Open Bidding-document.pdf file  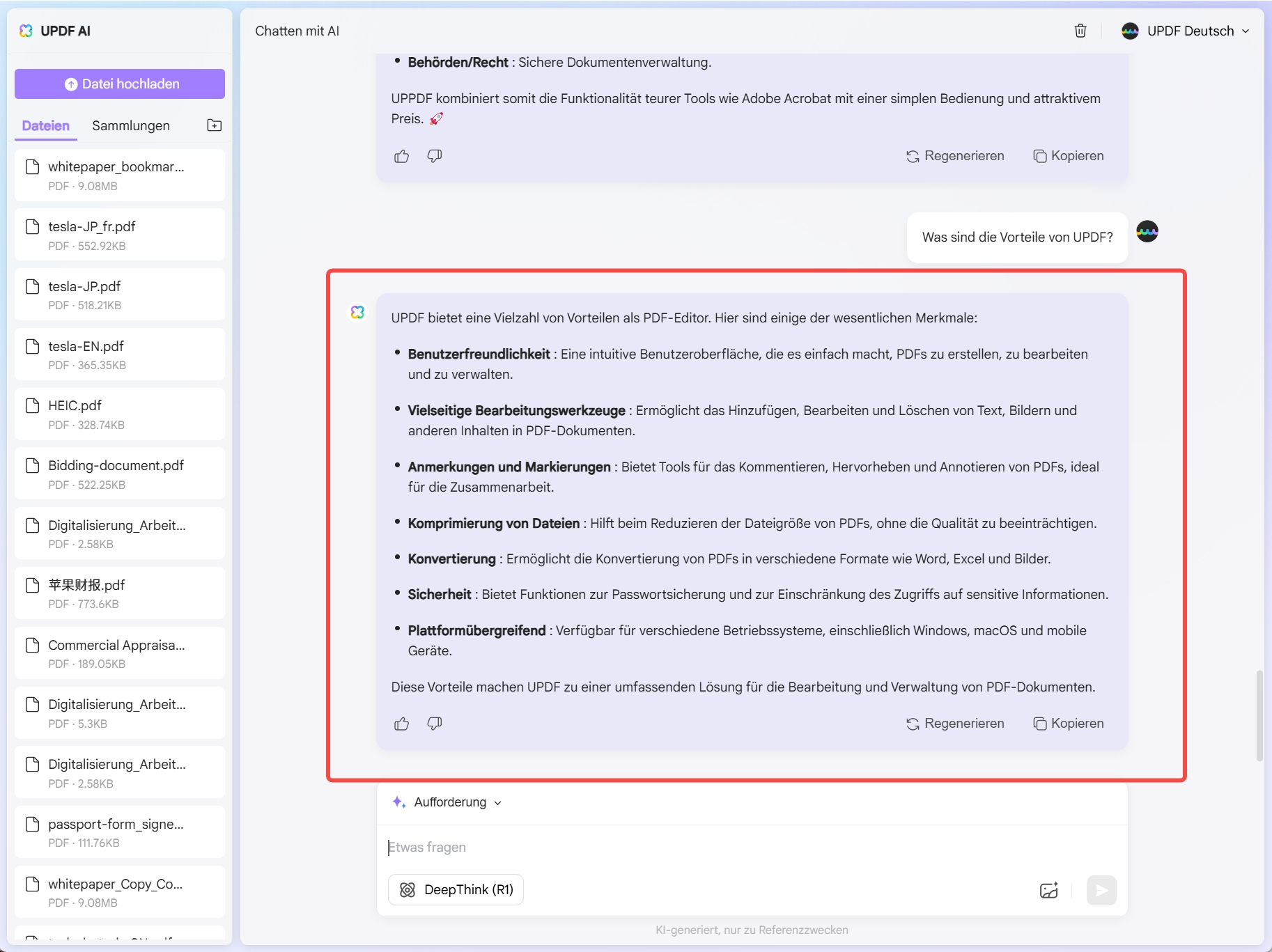120,474
